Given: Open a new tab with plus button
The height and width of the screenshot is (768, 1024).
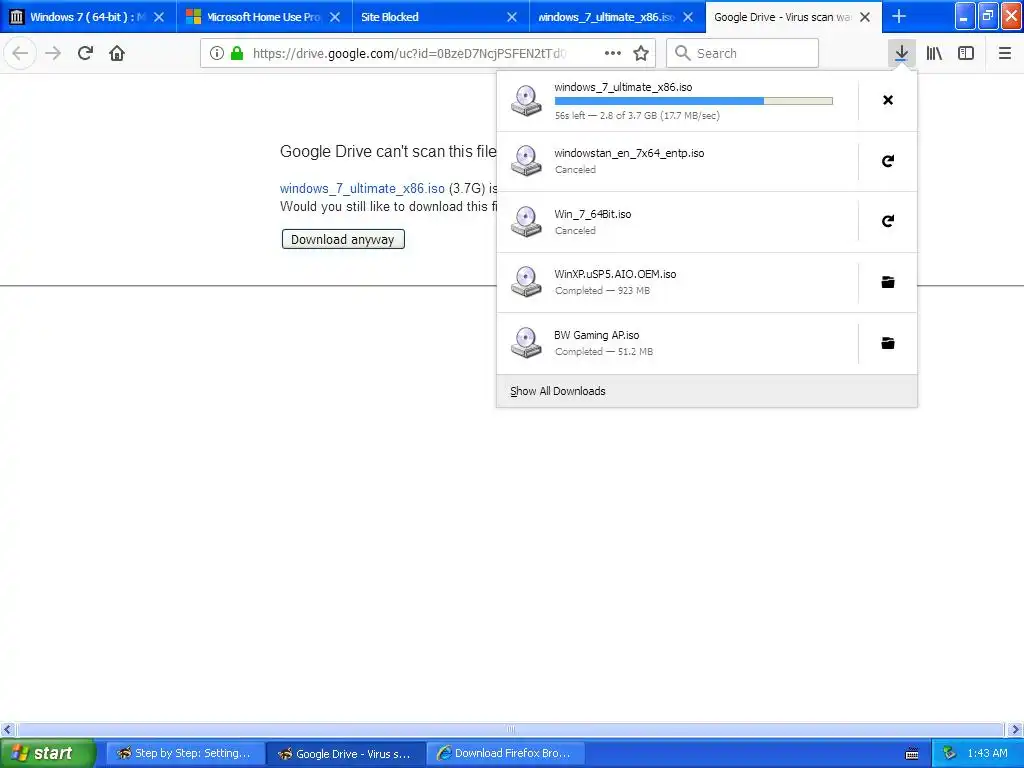Looking at the screenshot, I should click(x=899, y=16).
